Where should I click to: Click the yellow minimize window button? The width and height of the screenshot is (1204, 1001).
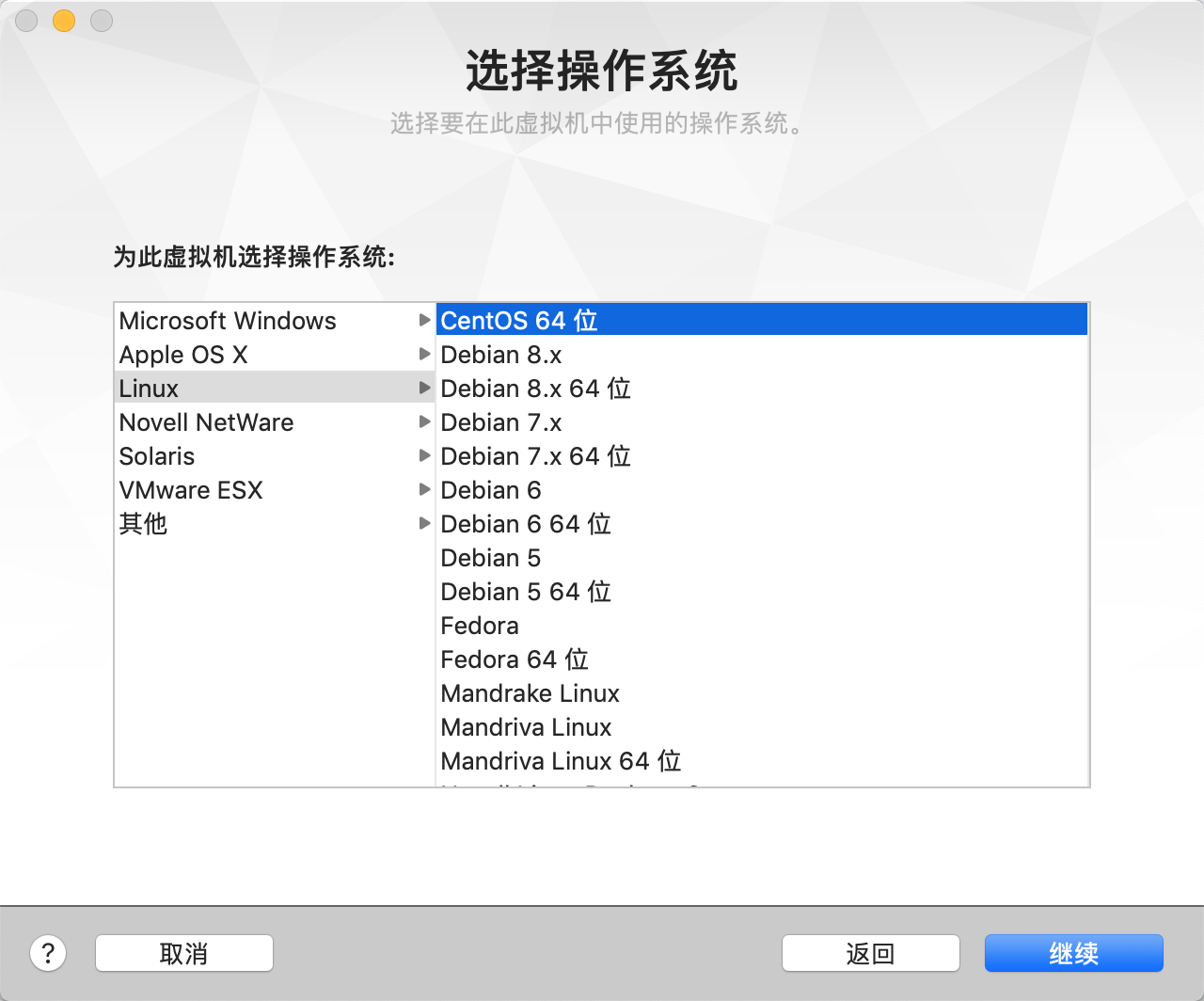[x=64, y=21]
